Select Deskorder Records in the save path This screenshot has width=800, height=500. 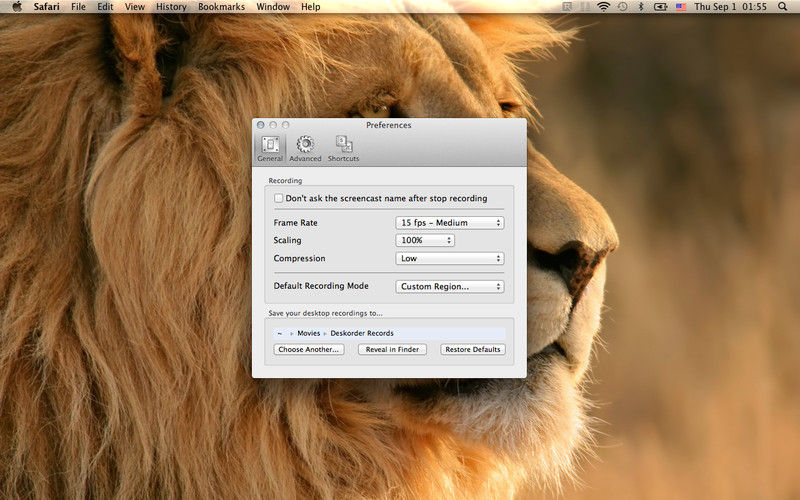tap(362, 333)
